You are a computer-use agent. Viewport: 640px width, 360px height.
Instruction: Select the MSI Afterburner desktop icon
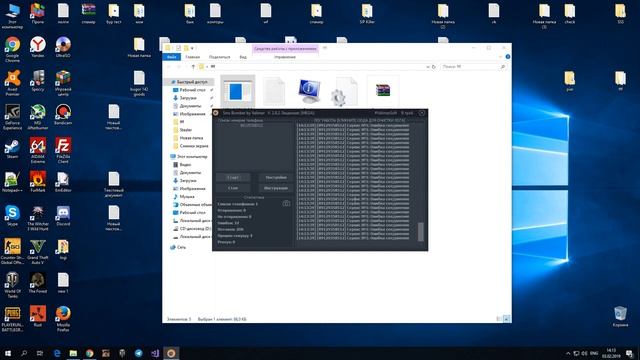(38, 117)
